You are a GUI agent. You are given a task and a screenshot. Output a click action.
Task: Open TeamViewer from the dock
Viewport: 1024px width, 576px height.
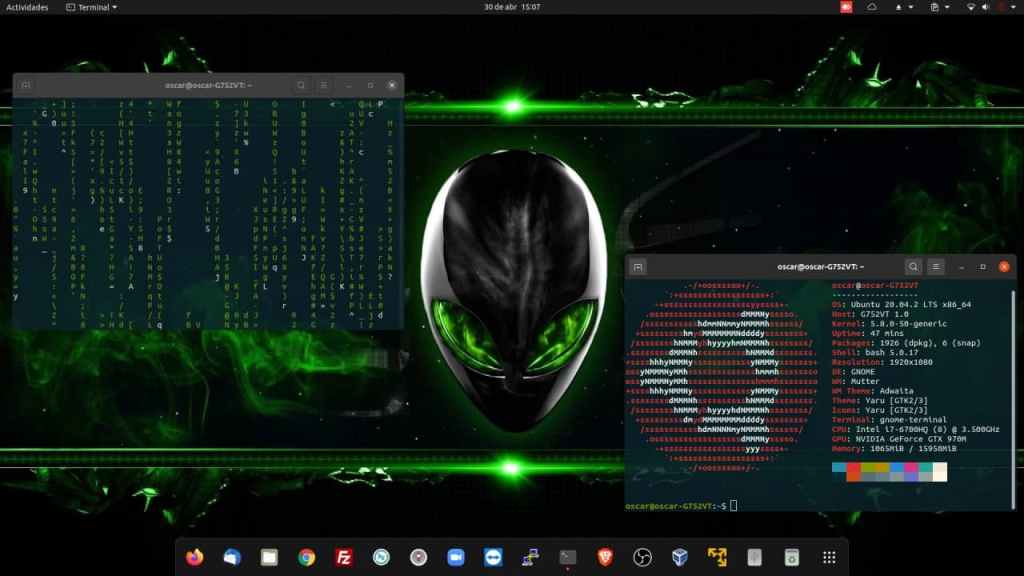click(x=493, y=557)
